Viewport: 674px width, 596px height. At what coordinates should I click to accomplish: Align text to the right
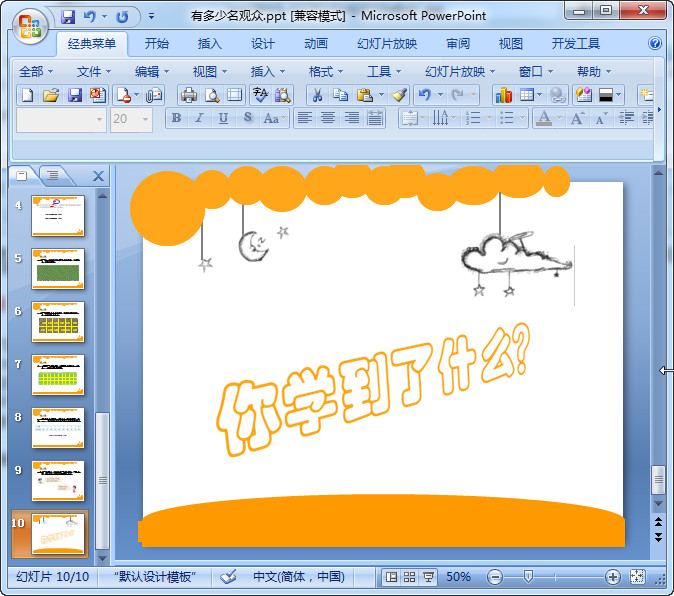(352, 118)
